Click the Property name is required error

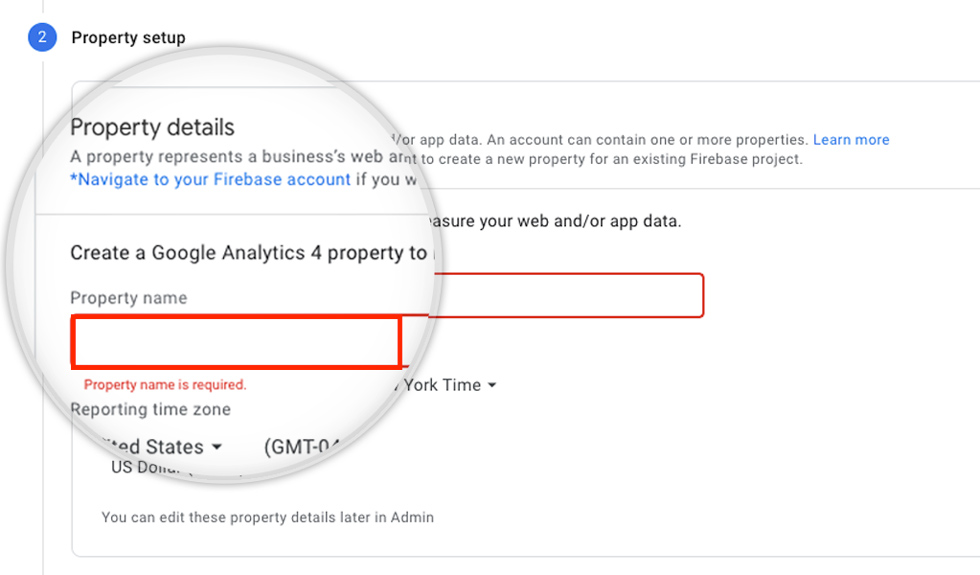[165, 385]
